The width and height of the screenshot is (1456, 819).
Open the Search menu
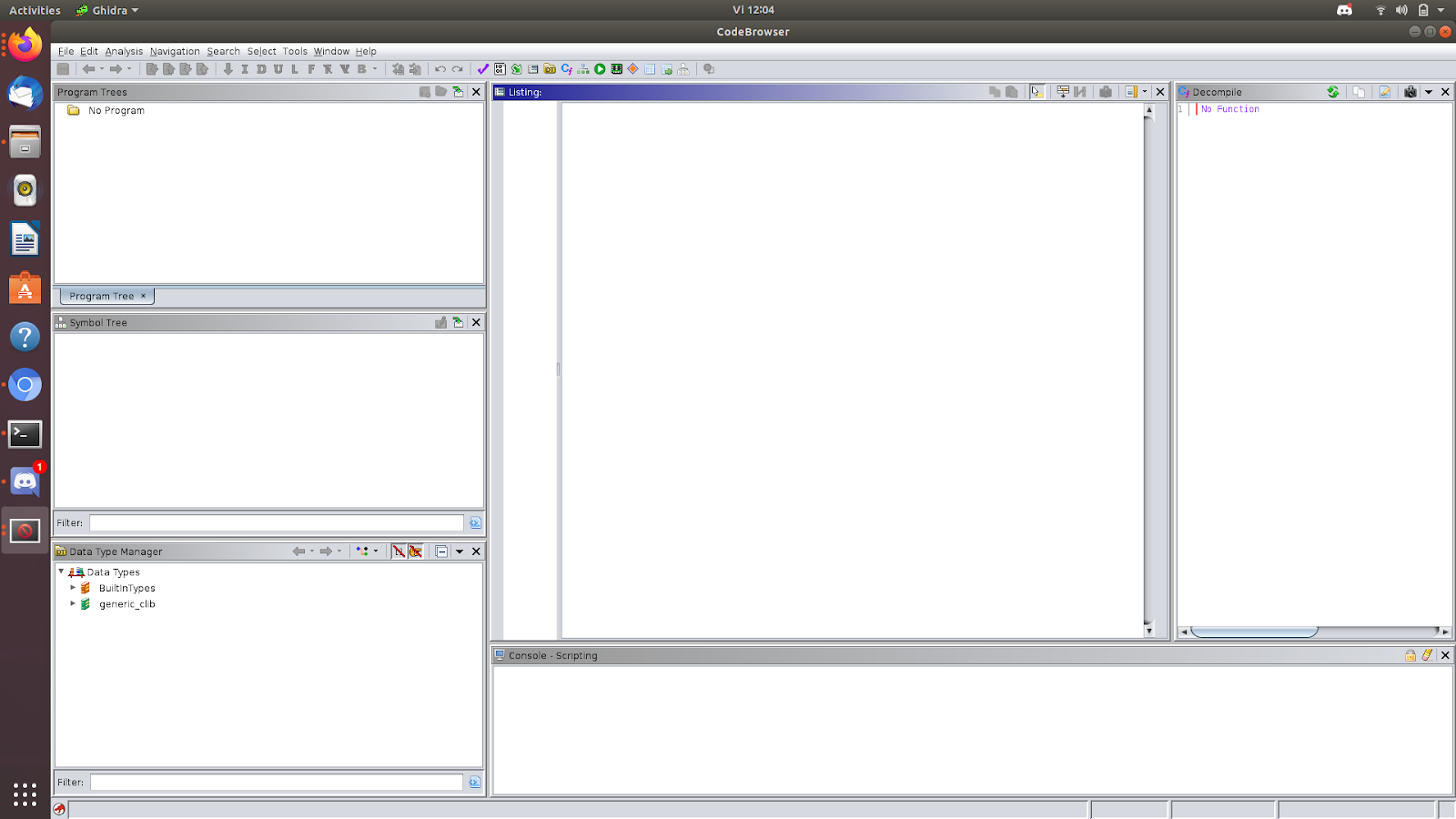pyautogui.click(x=223, y=52)
